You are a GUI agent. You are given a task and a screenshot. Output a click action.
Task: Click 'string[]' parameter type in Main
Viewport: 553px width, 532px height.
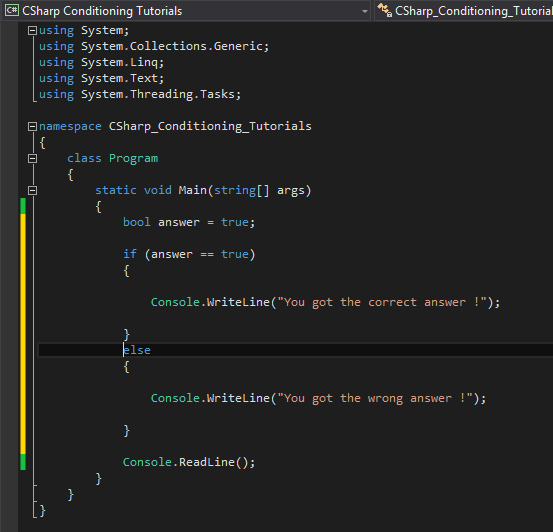242,191
